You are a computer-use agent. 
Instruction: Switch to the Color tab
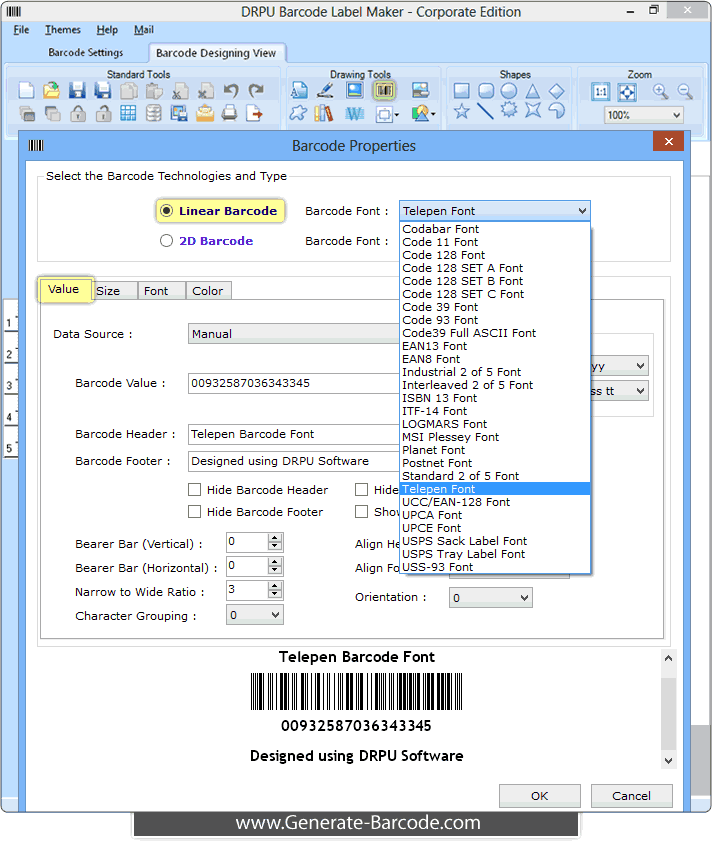pos(208,291)
